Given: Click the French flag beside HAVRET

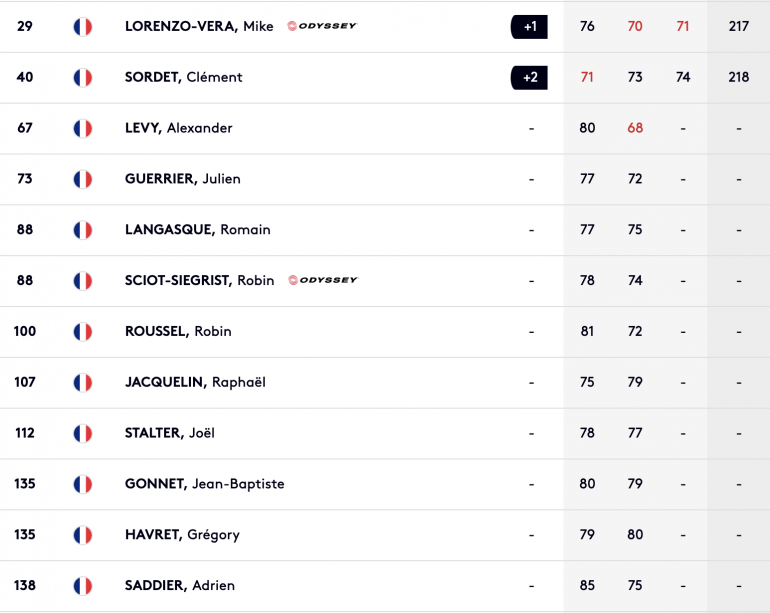Looking at the screenshot, I should [x=82, y=535].
